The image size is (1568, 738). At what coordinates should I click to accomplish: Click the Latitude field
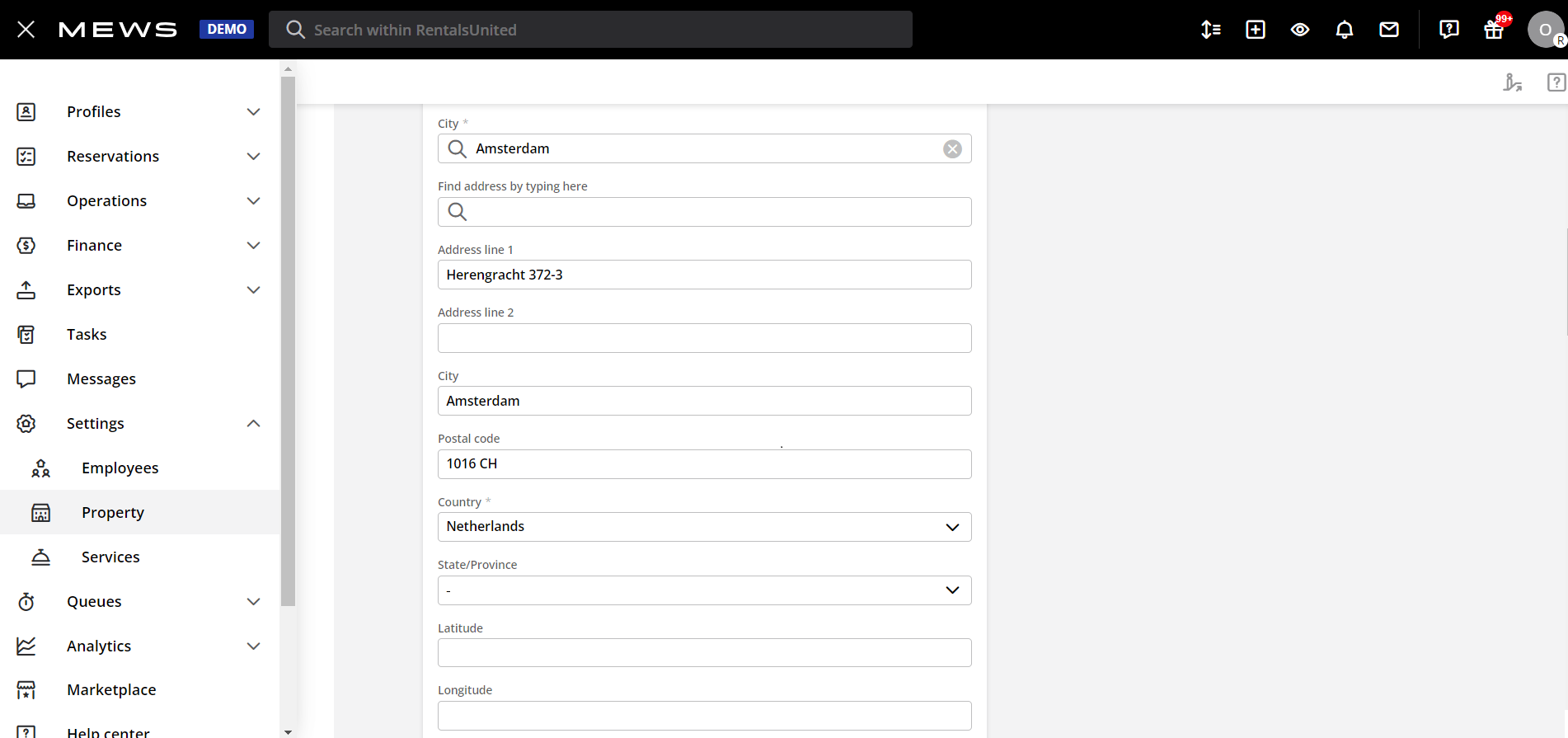tap(704, 652)
